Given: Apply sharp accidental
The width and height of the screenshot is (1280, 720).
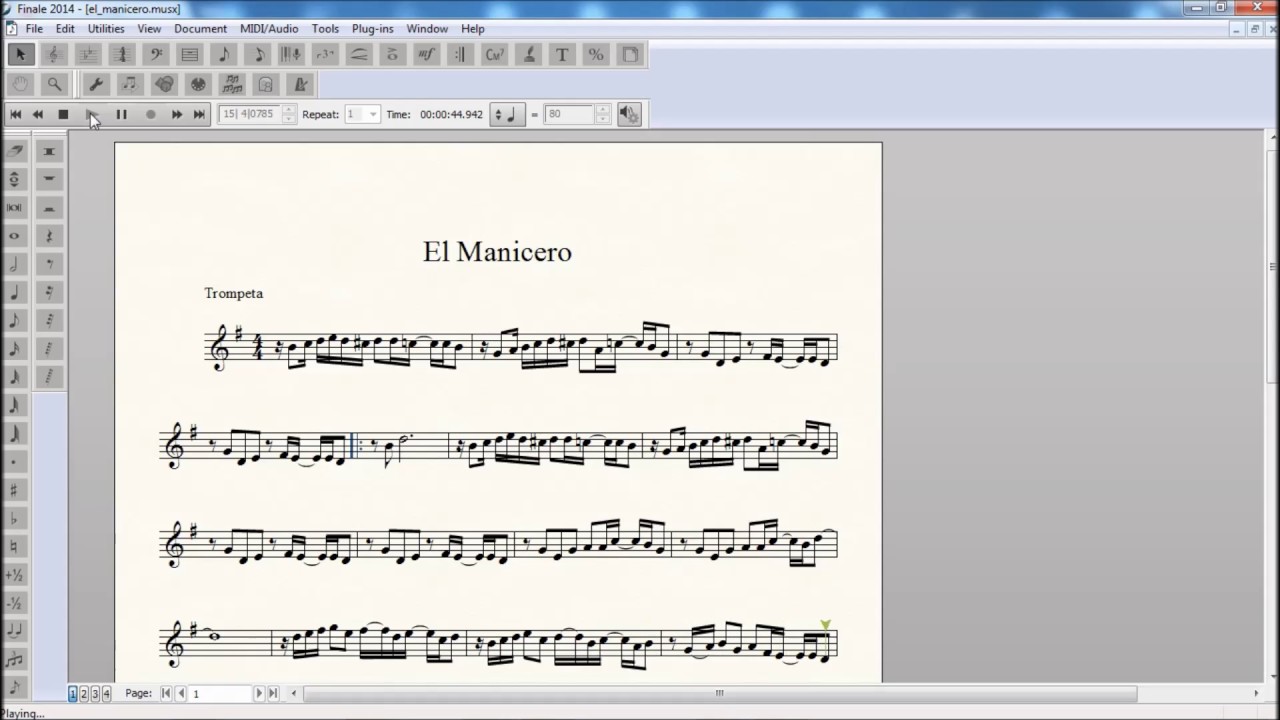Looking at the screenshot, I should coord(15,491).
